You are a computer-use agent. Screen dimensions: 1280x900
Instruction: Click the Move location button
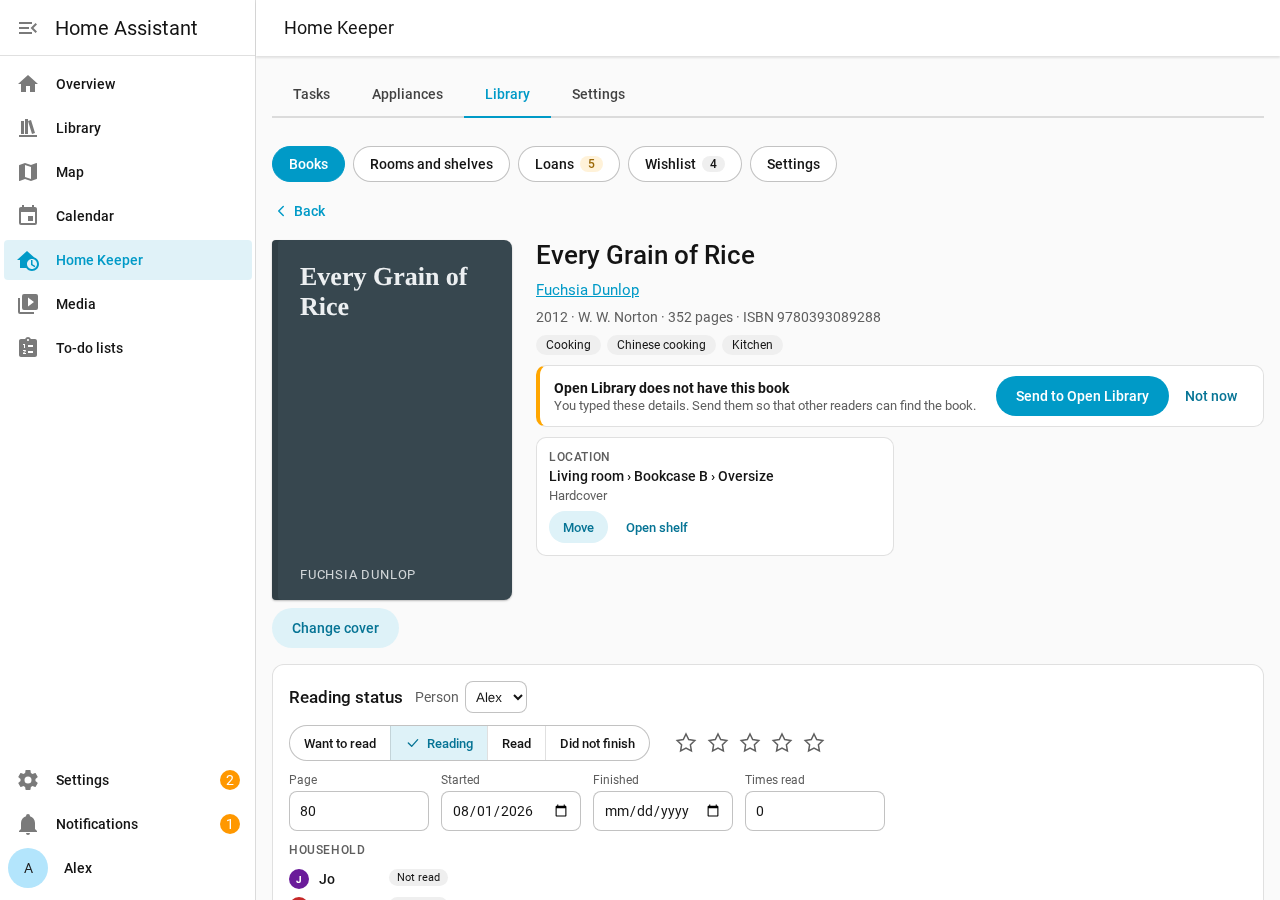click(578, 527)
